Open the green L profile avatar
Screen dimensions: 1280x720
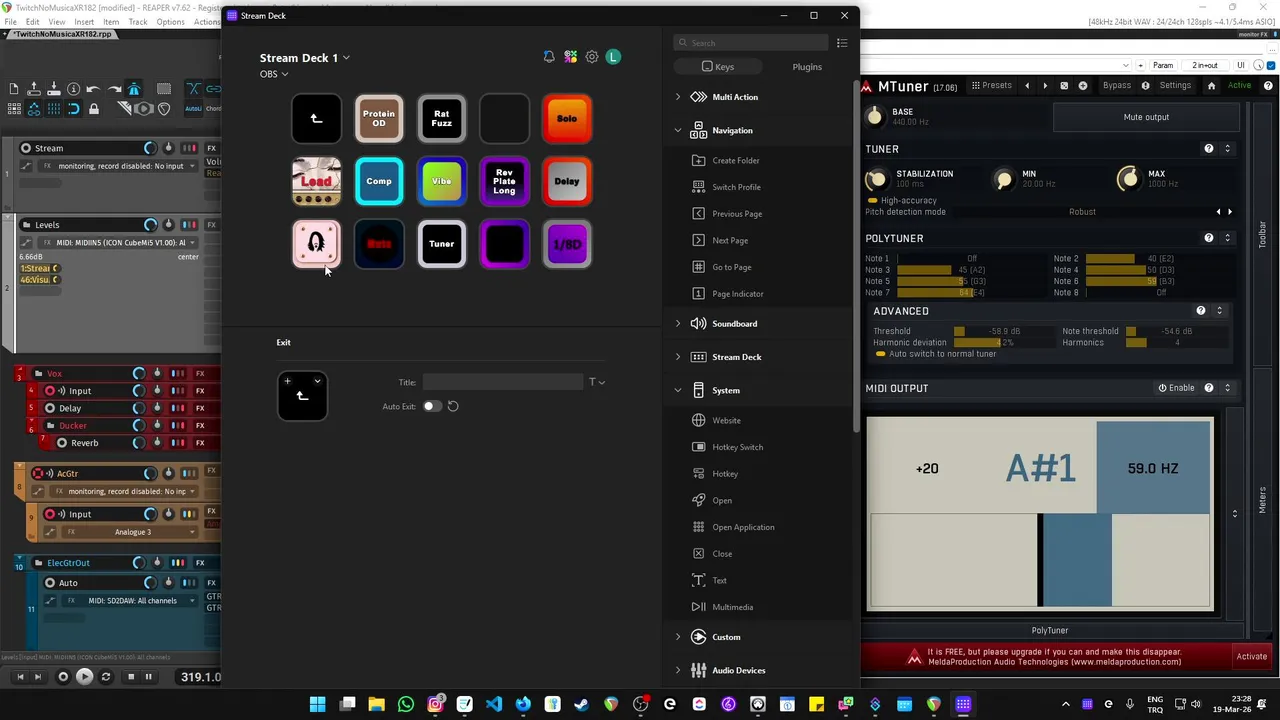[613, 57]
